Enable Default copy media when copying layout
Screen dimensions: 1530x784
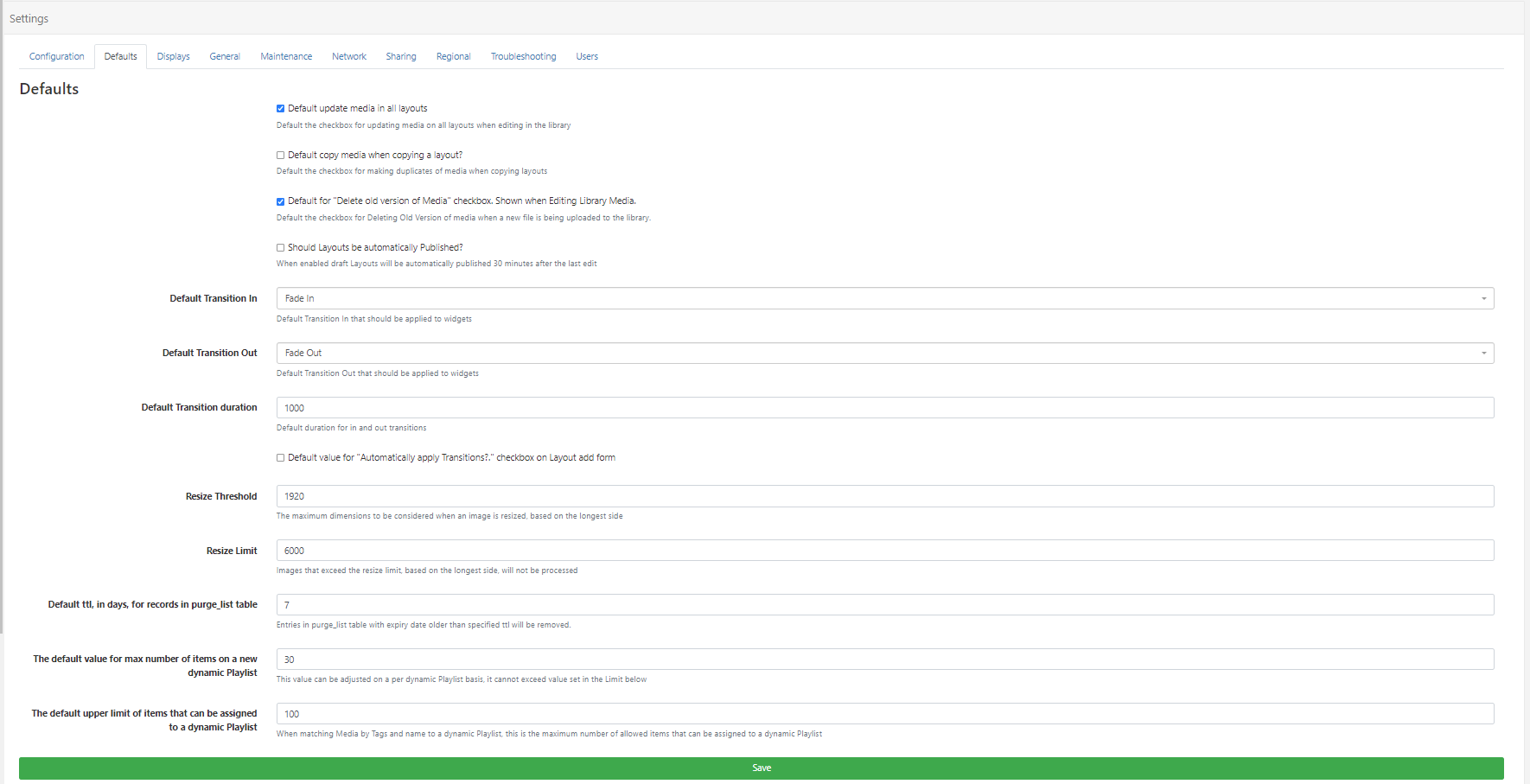[x=280, y=156]
